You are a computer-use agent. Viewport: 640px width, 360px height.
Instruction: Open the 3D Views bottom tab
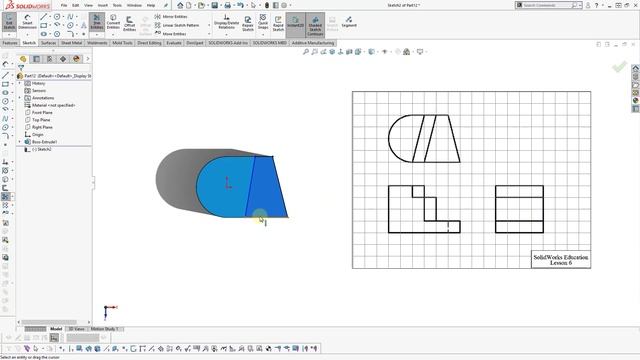point(76,329)
